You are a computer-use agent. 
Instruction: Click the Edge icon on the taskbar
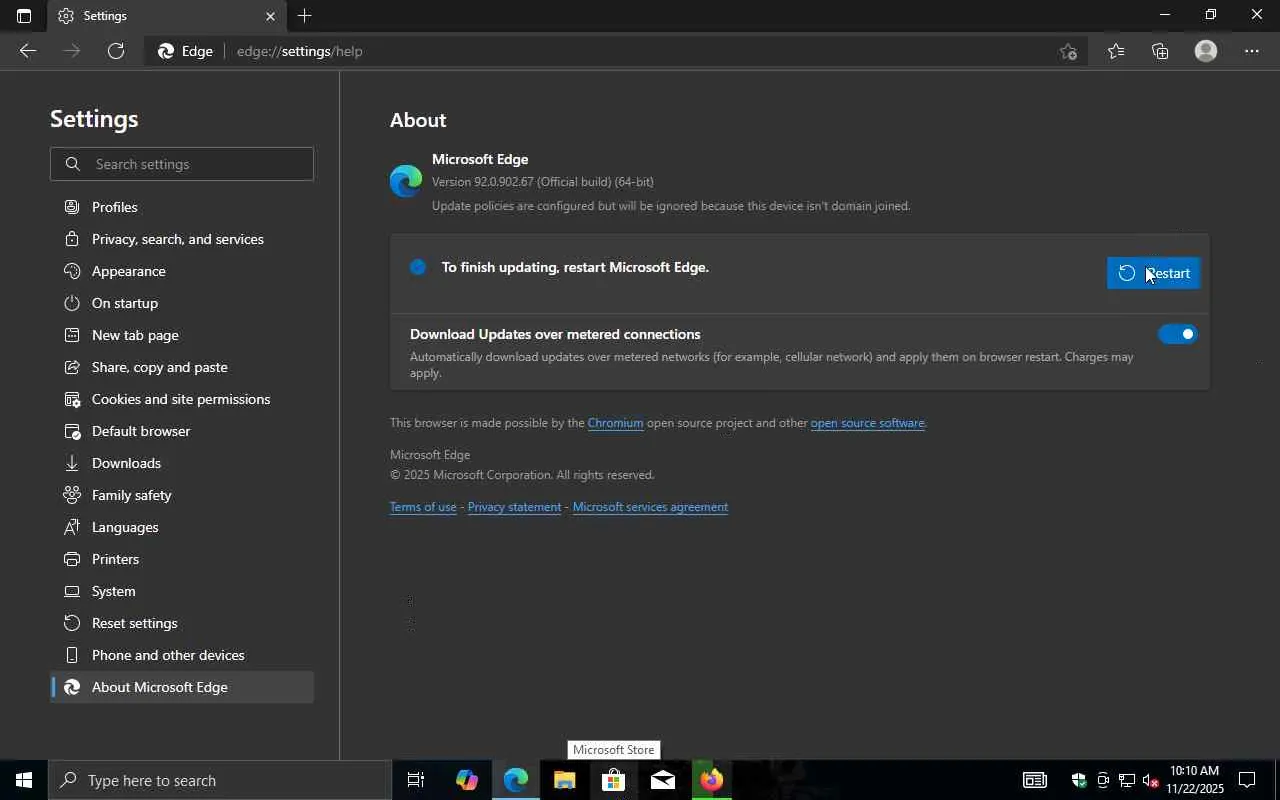coord(516,780)
